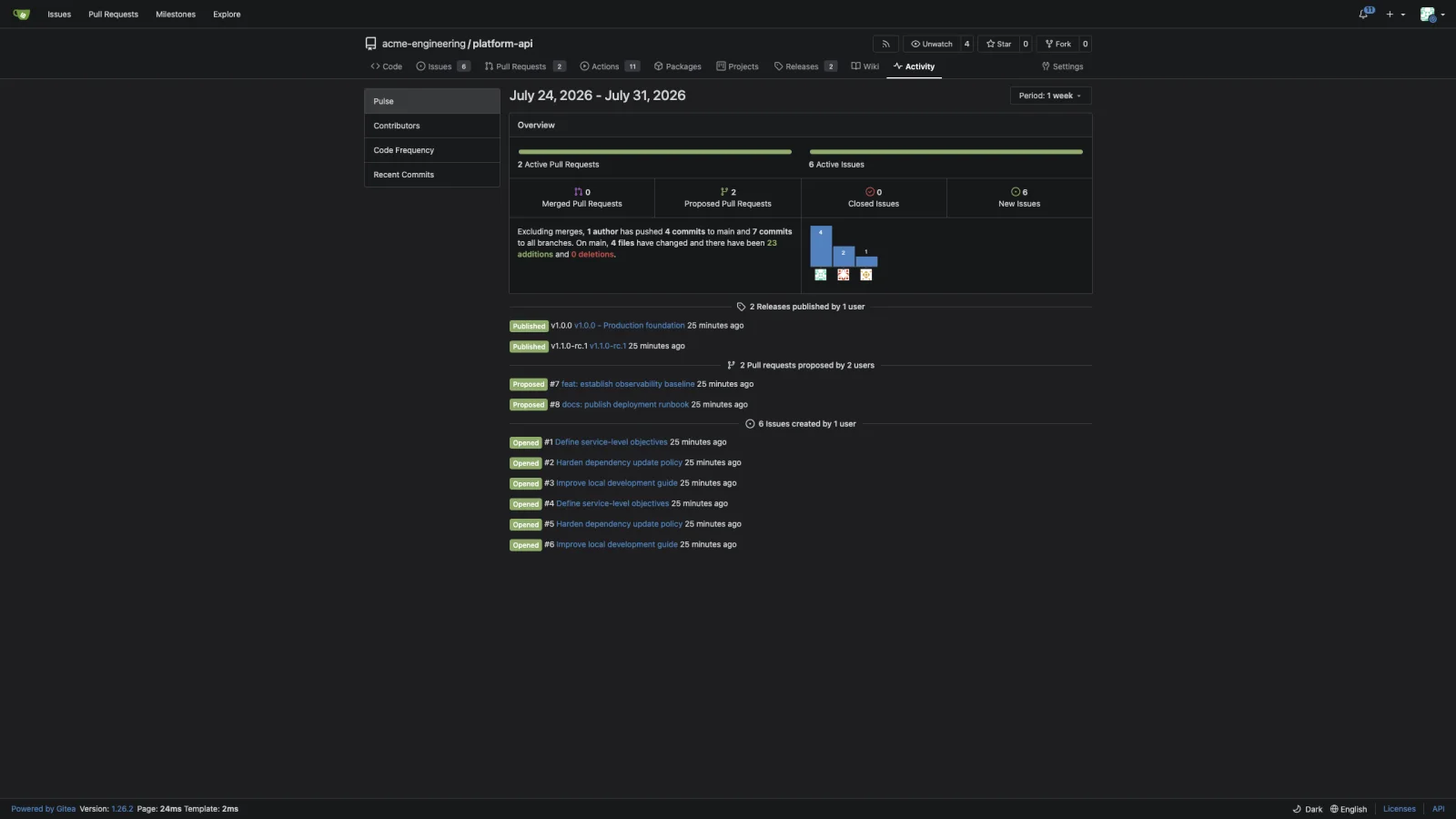Click the tallest commit bar labeled 4
Image resolution: width=1456 pixels, height=819 pixels.
pyautogui.click(x=821, y=247)
